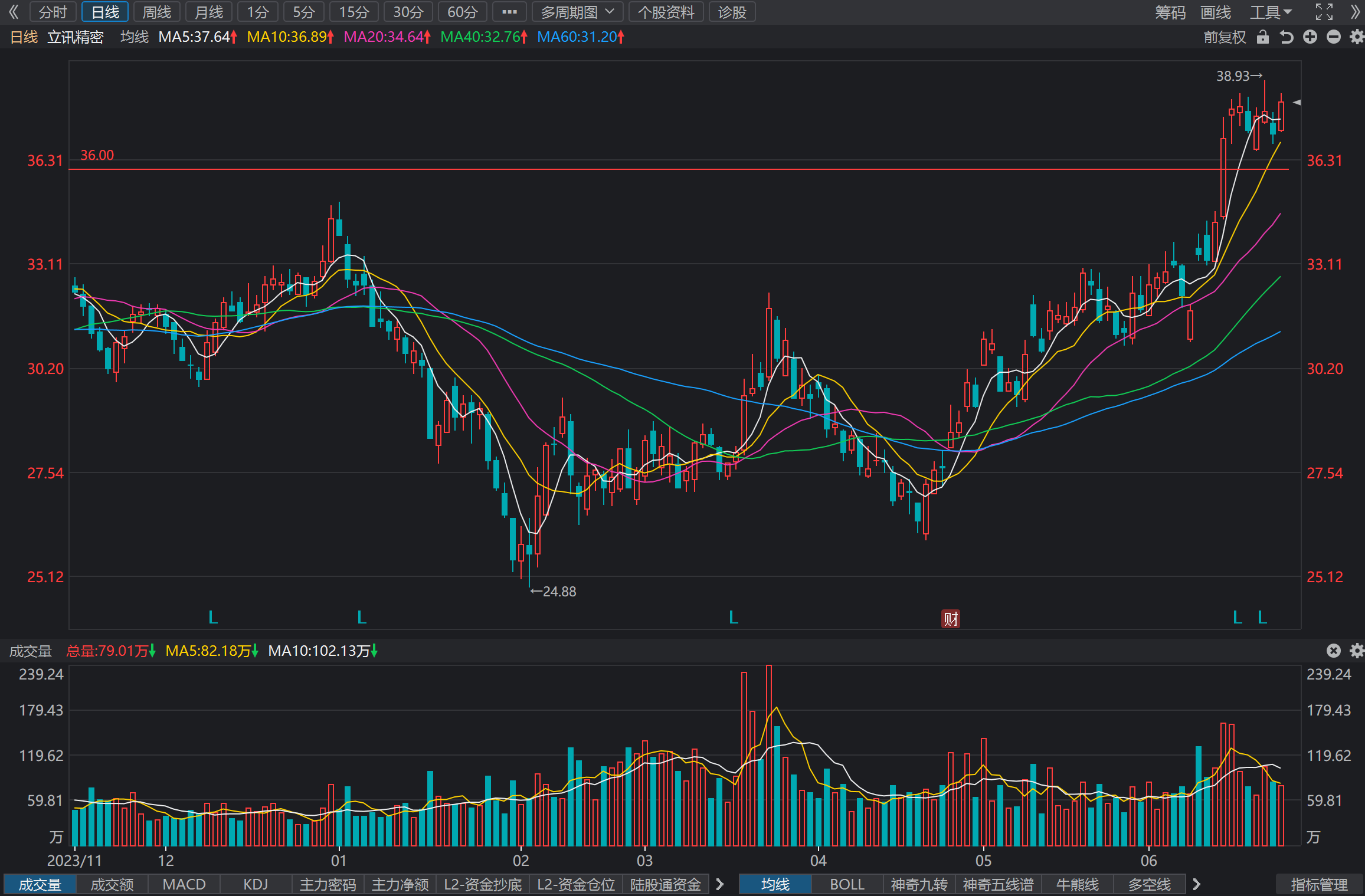Select the 均线 main indicator tab
1365x896 pixels.
(775, 884)
